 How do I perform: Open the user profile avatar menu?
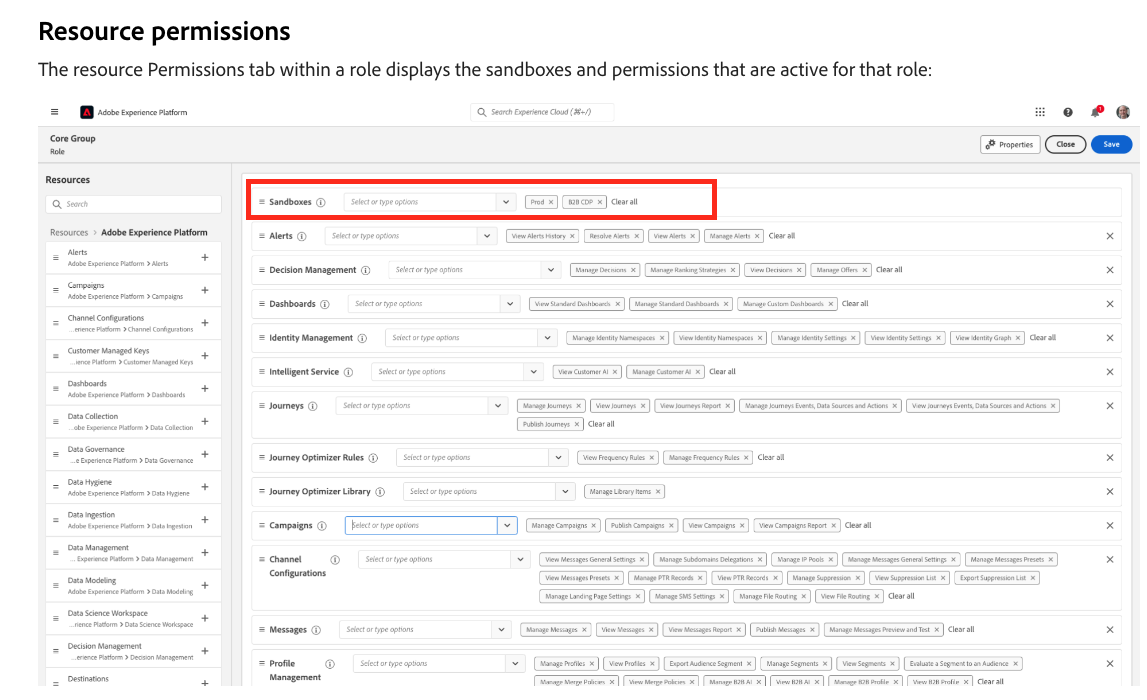1122,112
